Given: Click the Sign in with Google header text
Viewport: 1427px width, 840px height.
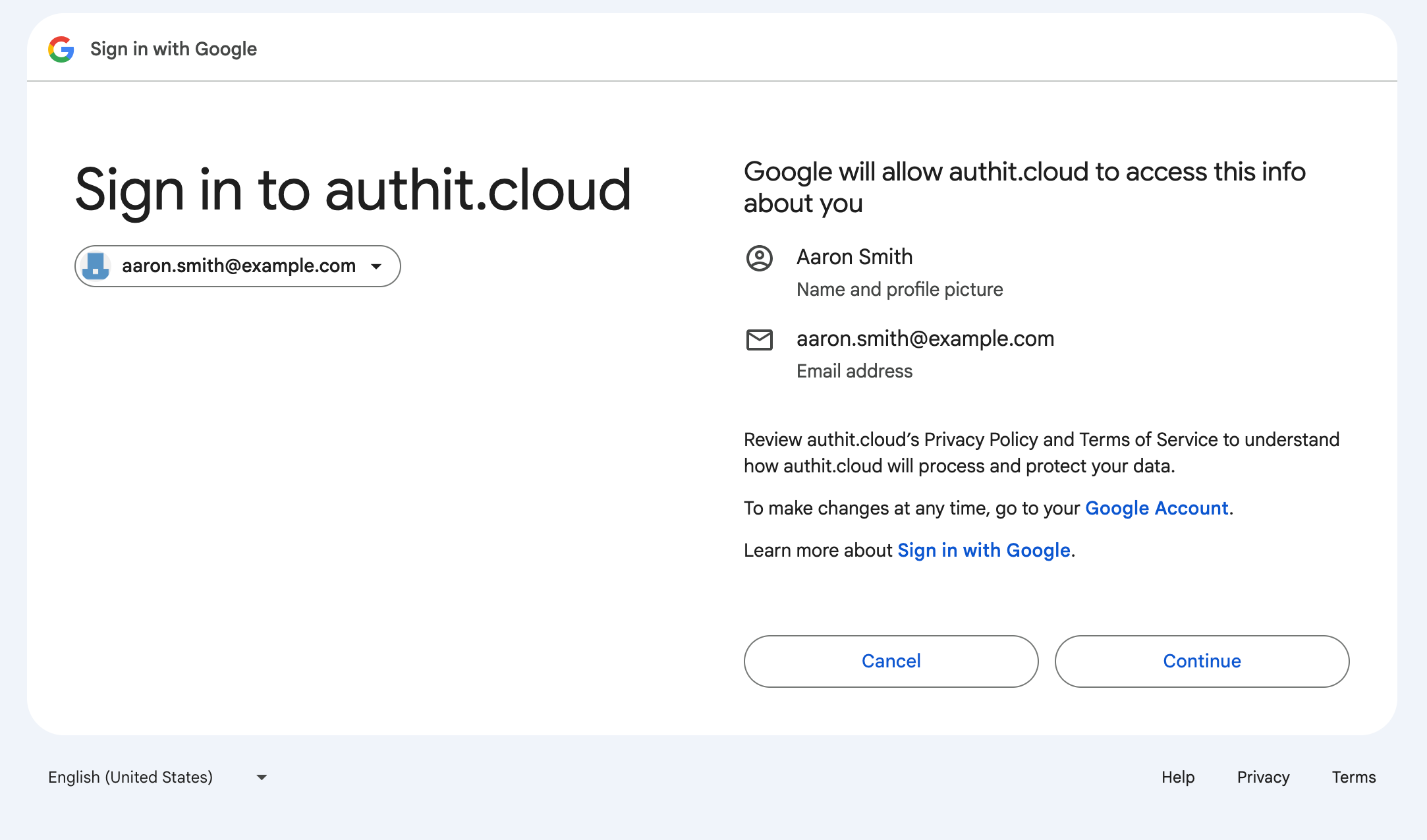Looking at the screenshot, I should [173, 49].
